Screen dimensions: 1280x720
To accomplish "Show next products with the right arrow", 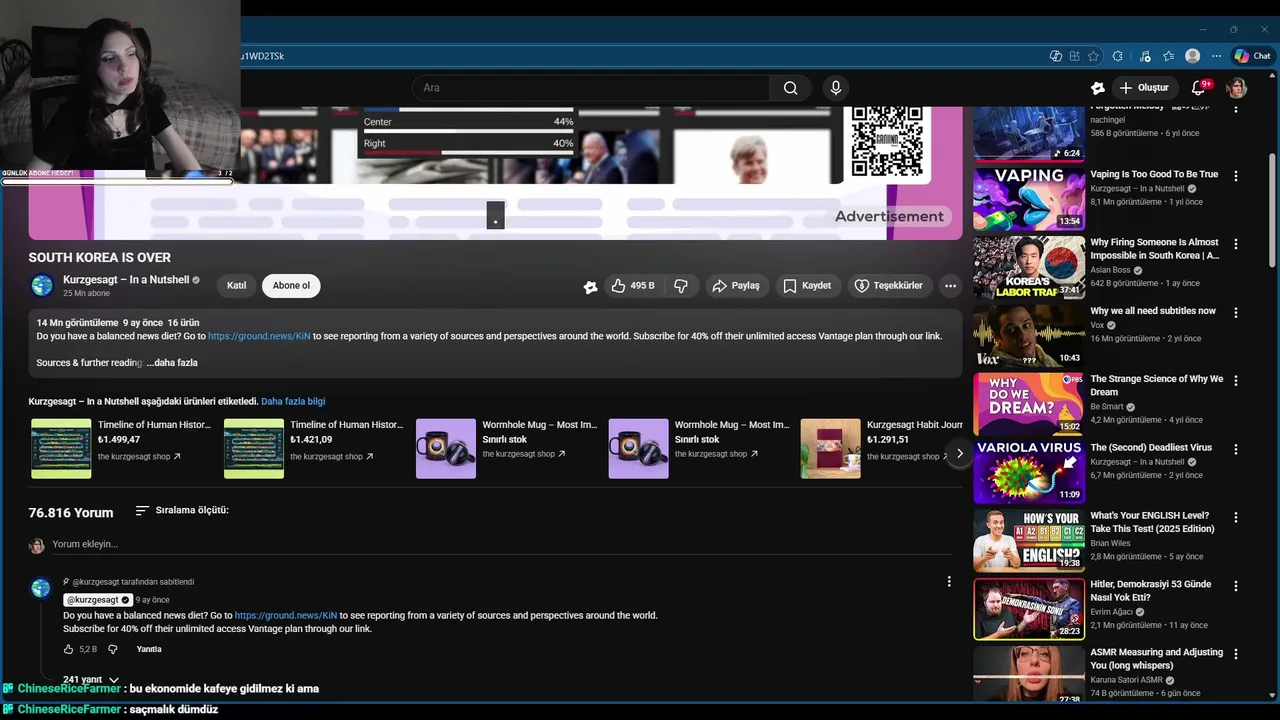I will coord(959,454).
